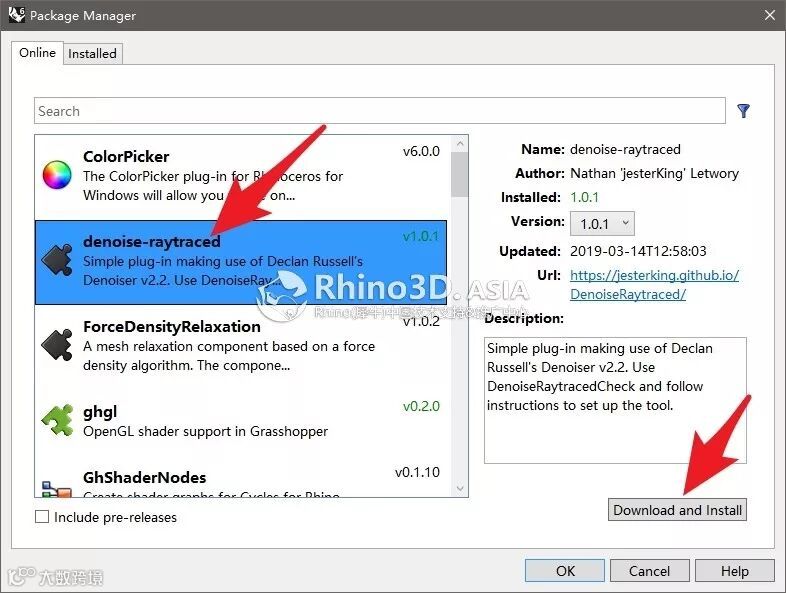786x593 pixels.
Task: Click the ColorPicker color wheel icon
Action: (x=57, y=175)
